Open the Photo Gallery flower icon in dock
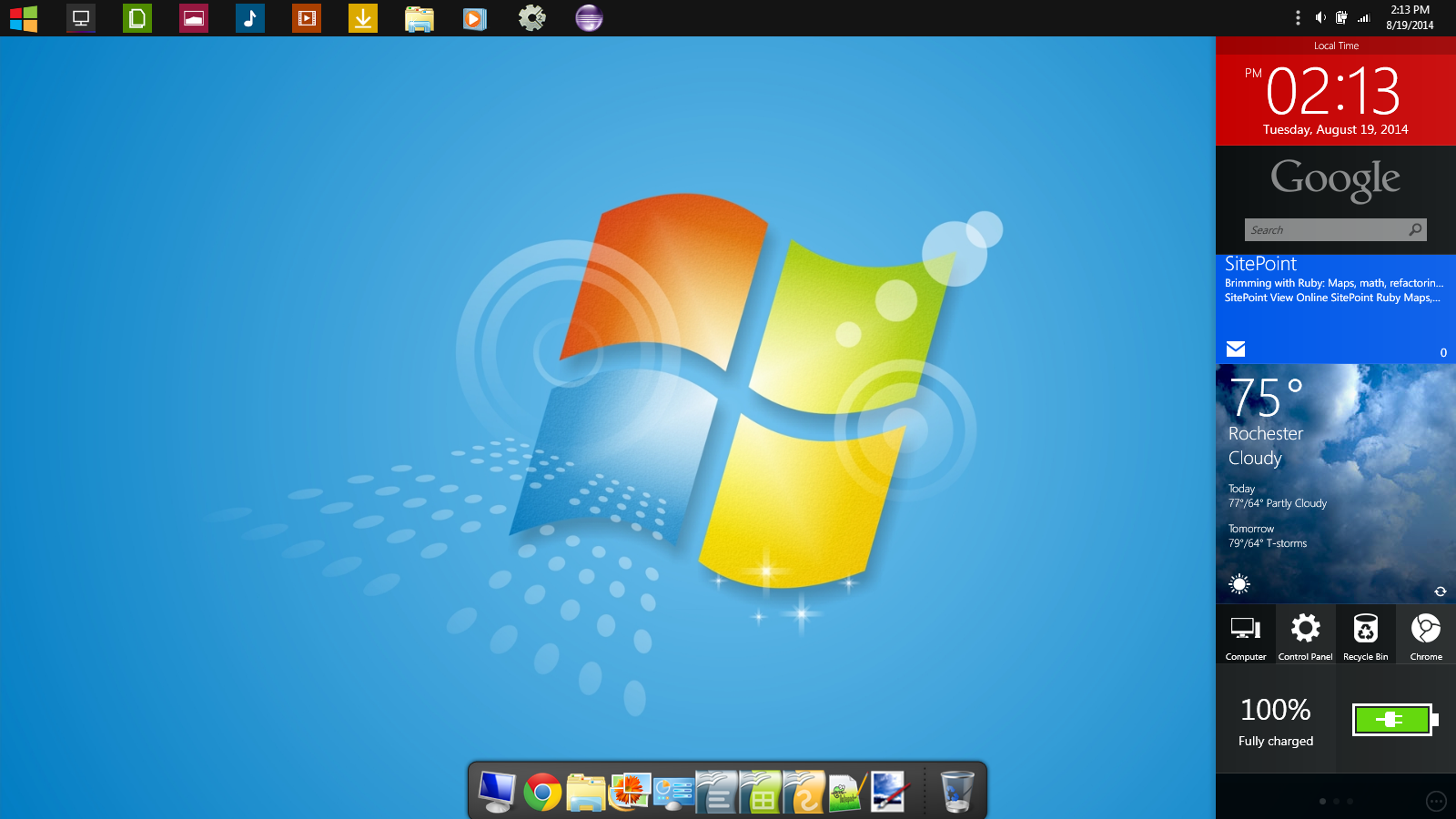The image size is (1456, 819). [x=630, y=791]
